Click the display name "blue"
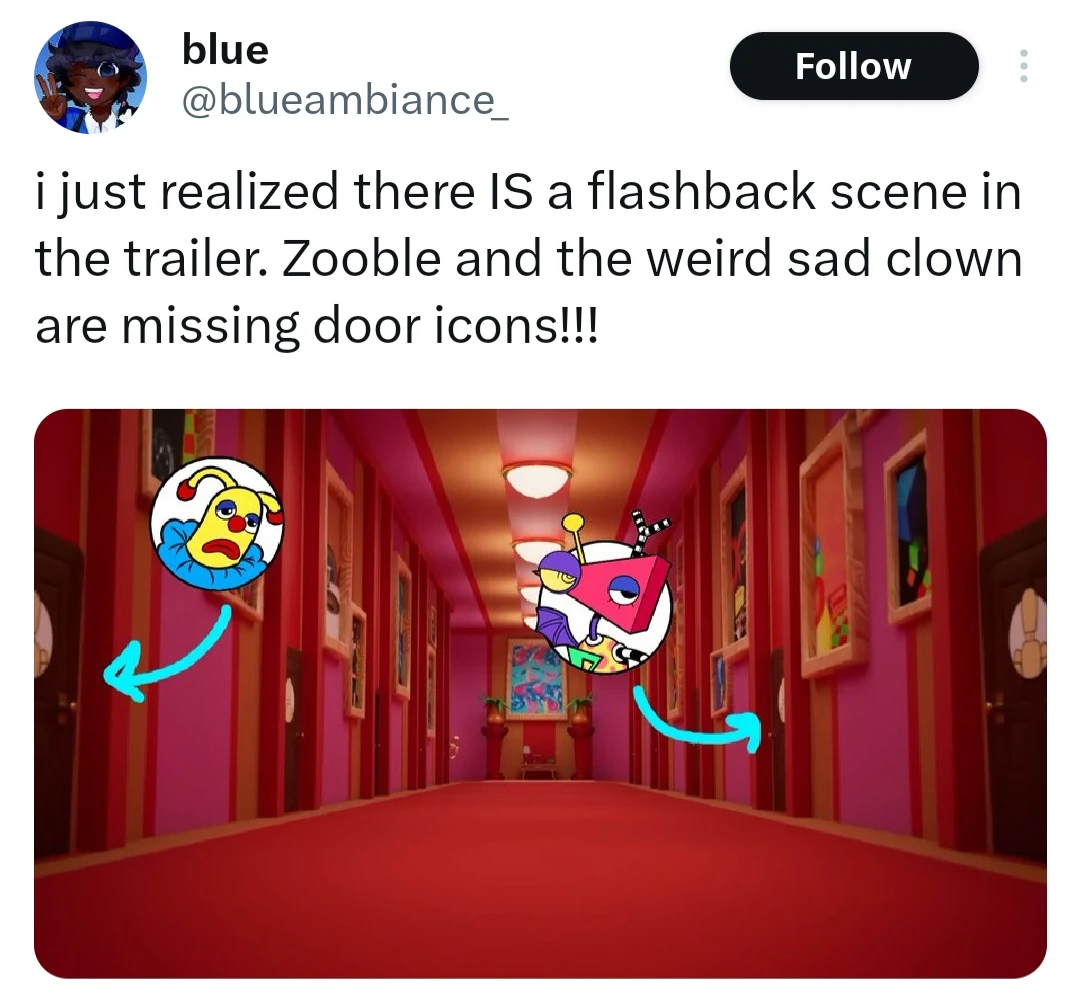 pos(225,50)
